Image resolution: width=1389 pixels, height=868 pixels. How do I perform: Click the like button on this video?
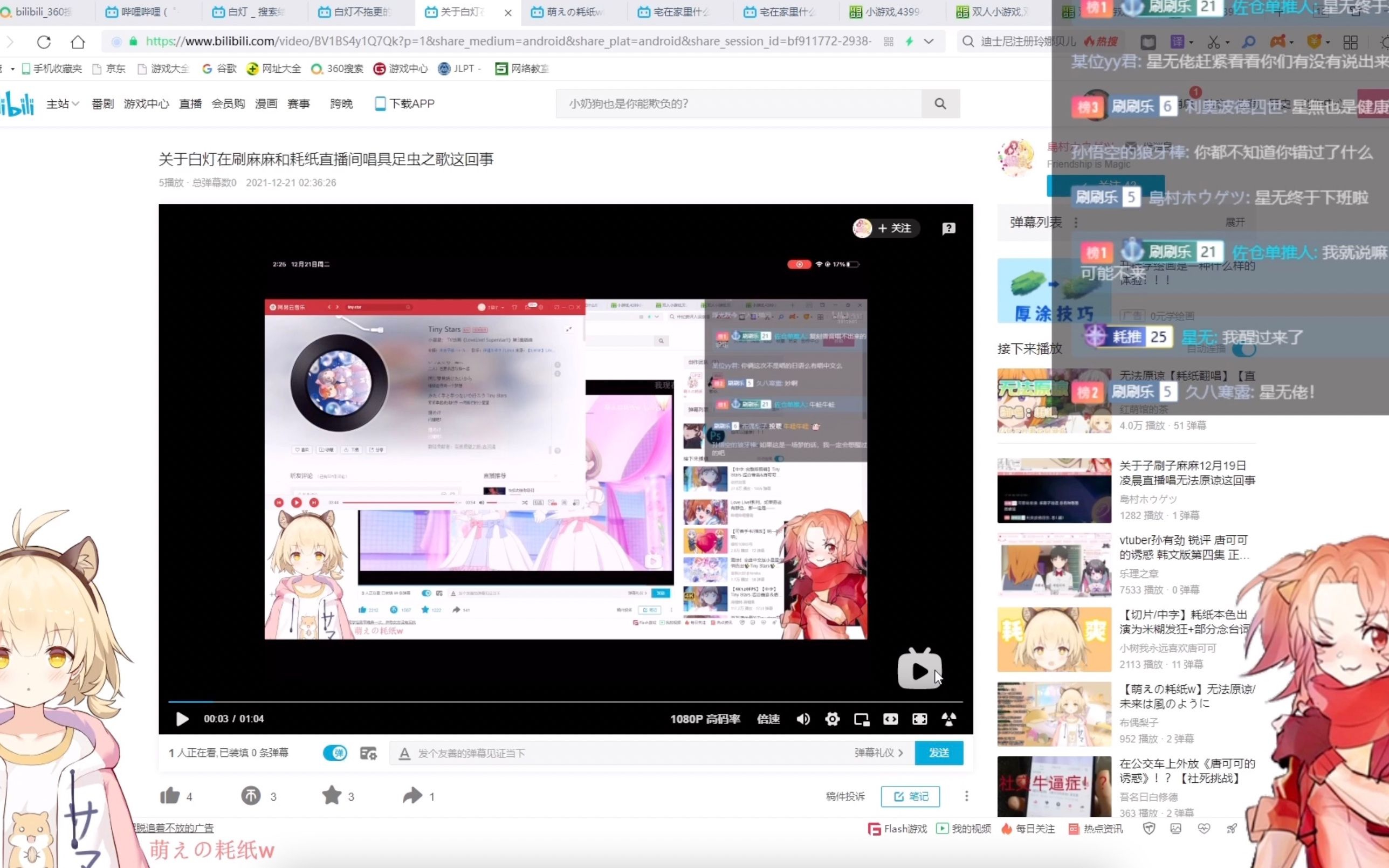coord(169,795)
